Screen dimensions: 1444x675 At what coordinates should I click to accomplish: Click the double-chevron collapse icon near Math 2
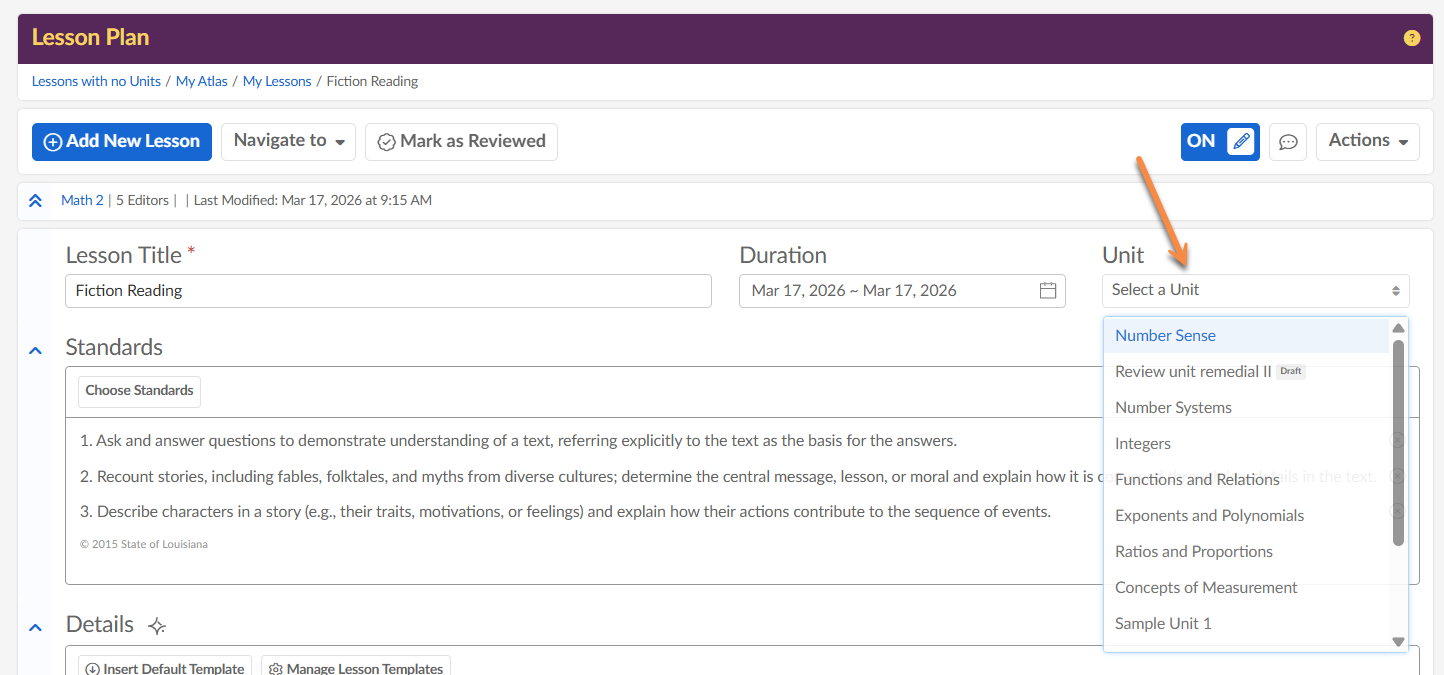35,201
